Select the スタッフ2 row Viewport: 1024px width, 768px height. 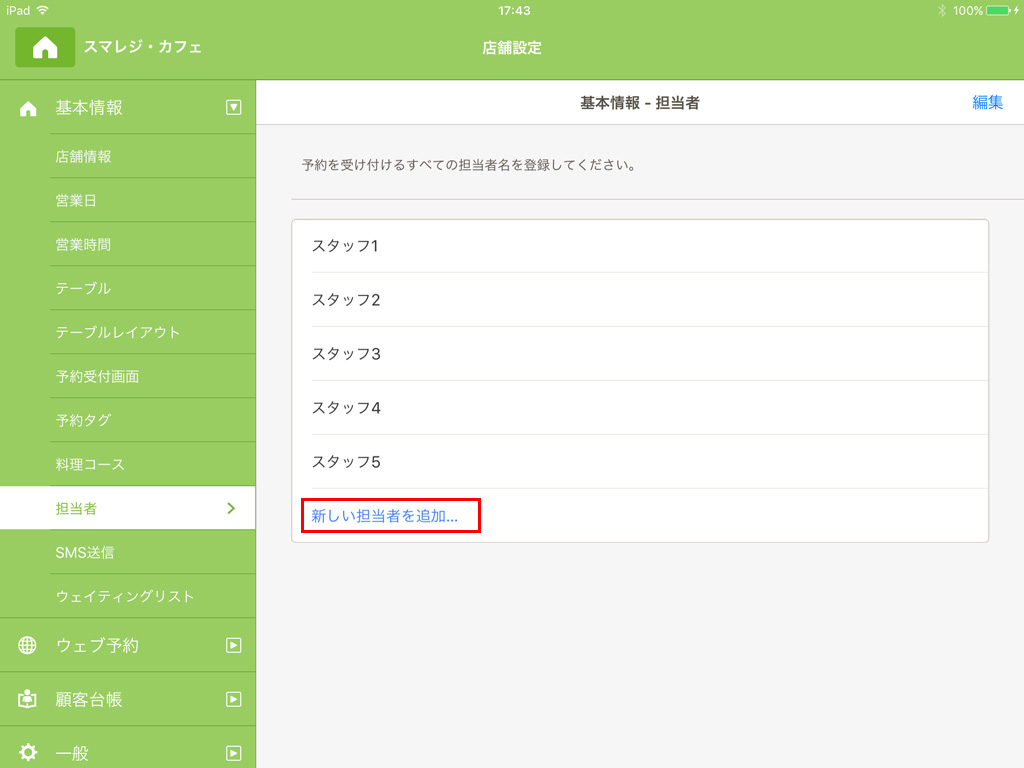coord(640,300)
